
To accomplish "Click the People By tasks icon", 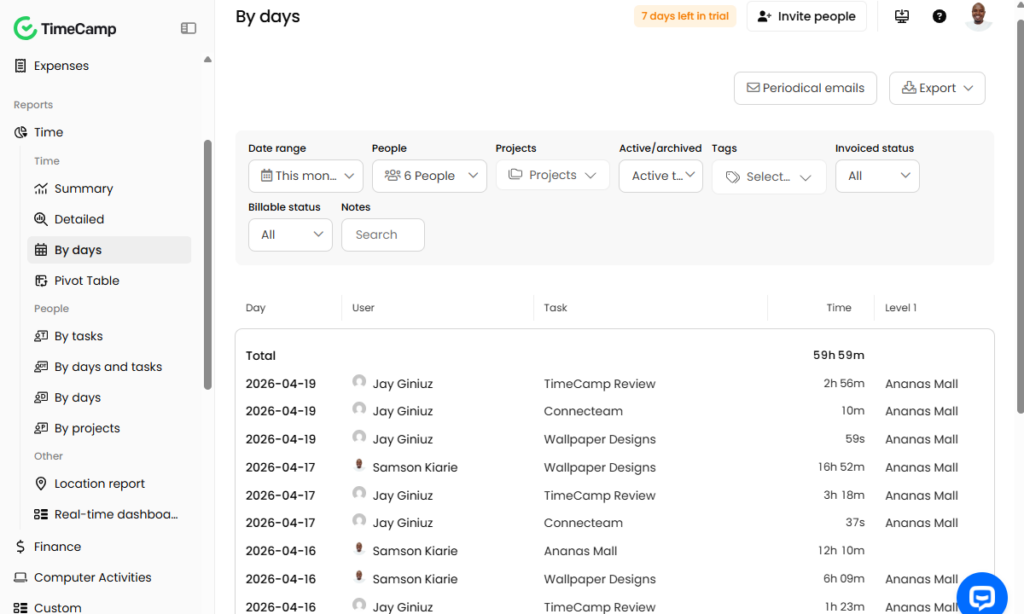I will click(x=40, y=336).
